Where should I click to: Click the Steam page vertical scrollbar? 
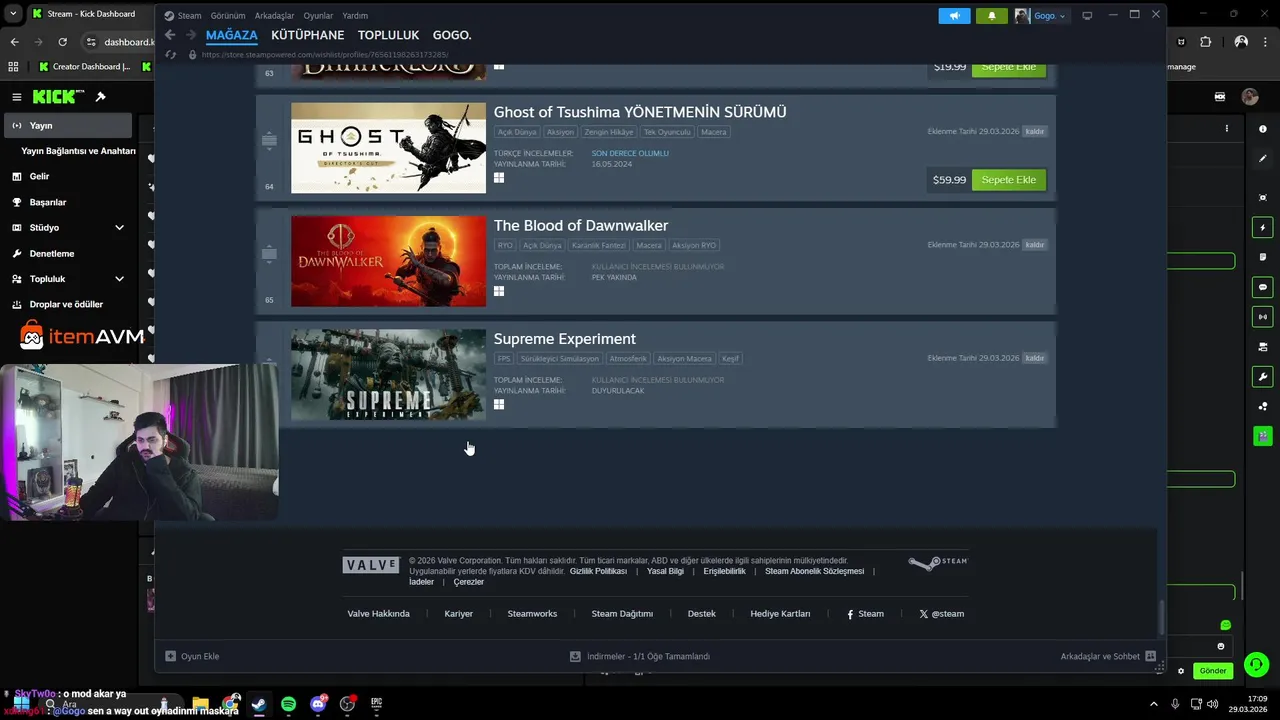coord(1161,617)
